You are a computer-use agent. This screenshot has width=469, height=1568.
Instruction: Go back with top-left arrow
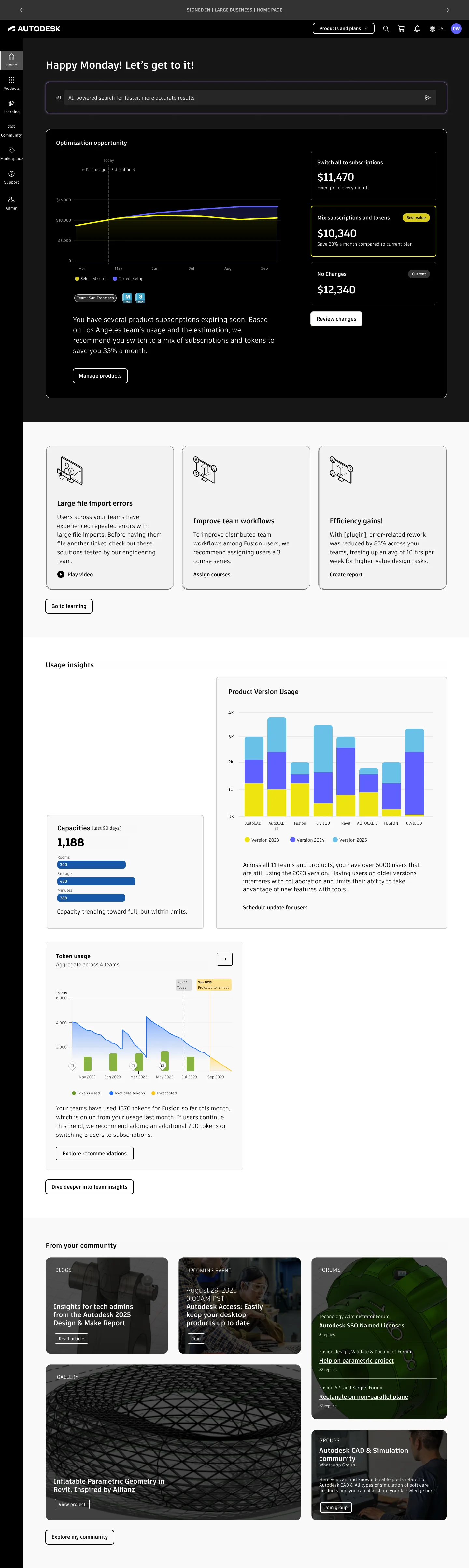point(22,10)
